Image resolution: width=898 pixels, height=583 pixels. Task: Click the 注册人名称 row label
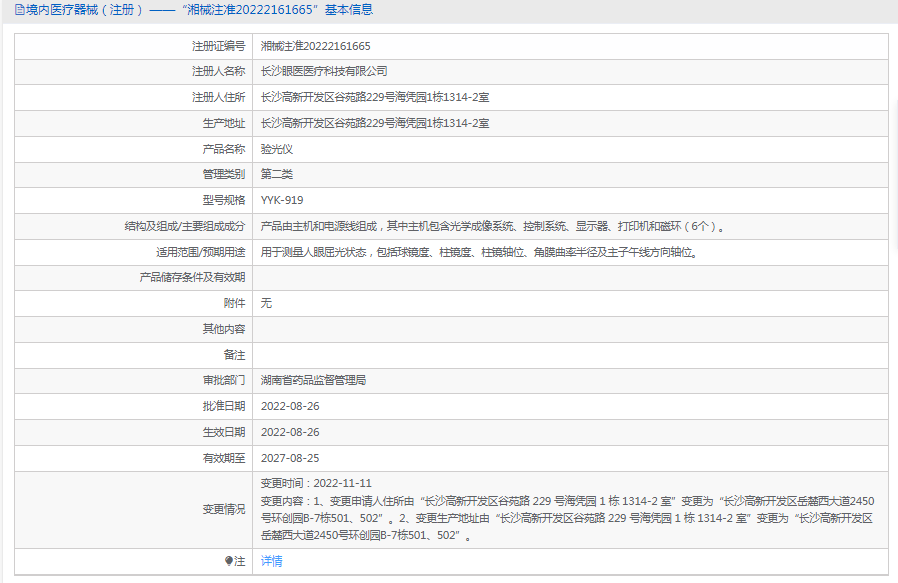coord(218,72)
